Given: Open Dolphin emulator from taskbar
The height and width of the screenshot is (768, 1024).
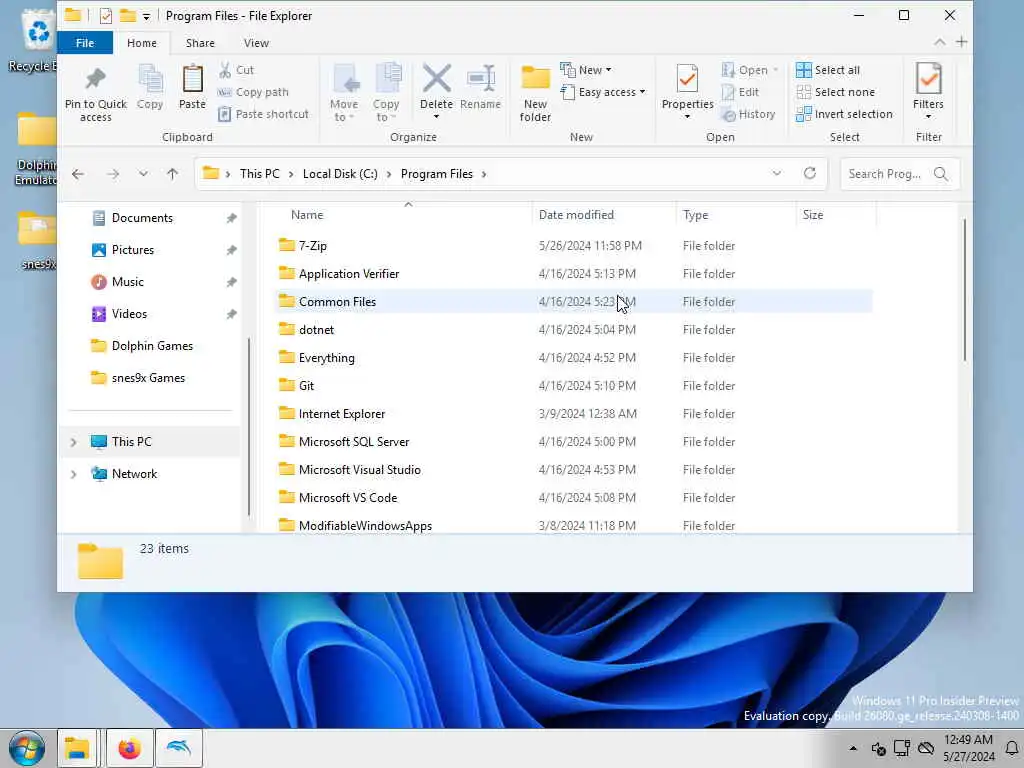Looking at the screenshot, I should coord(179,748).
